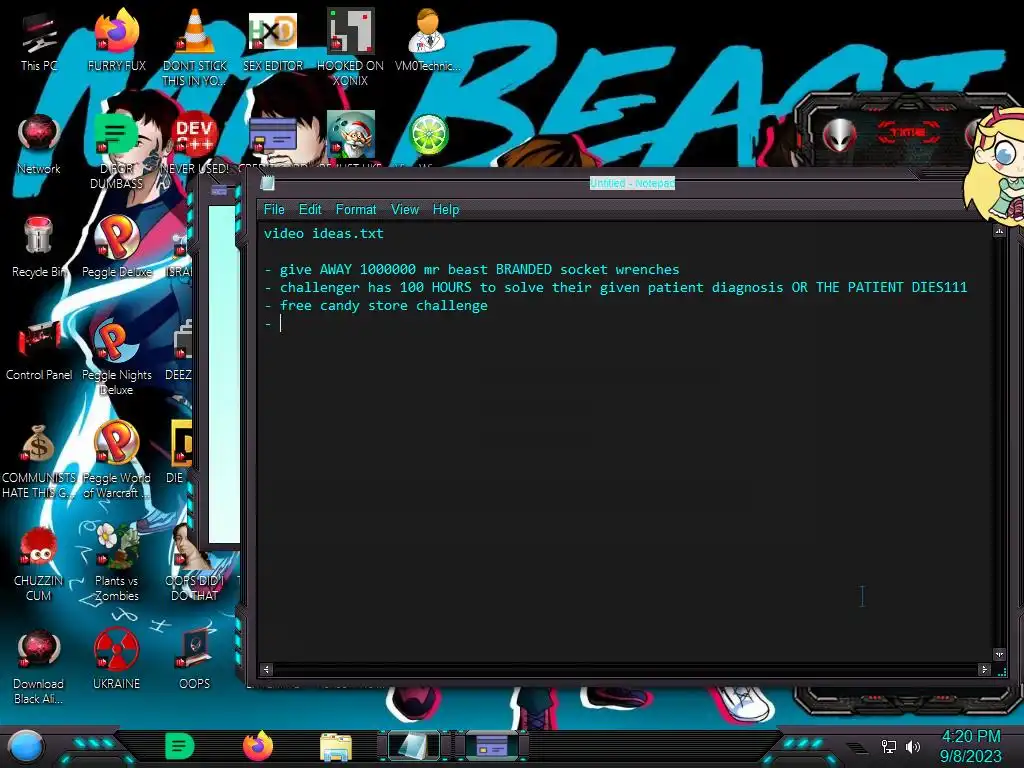Launch the CHUZZIN CUM red fuzzball shortcut

click(39, 564)
